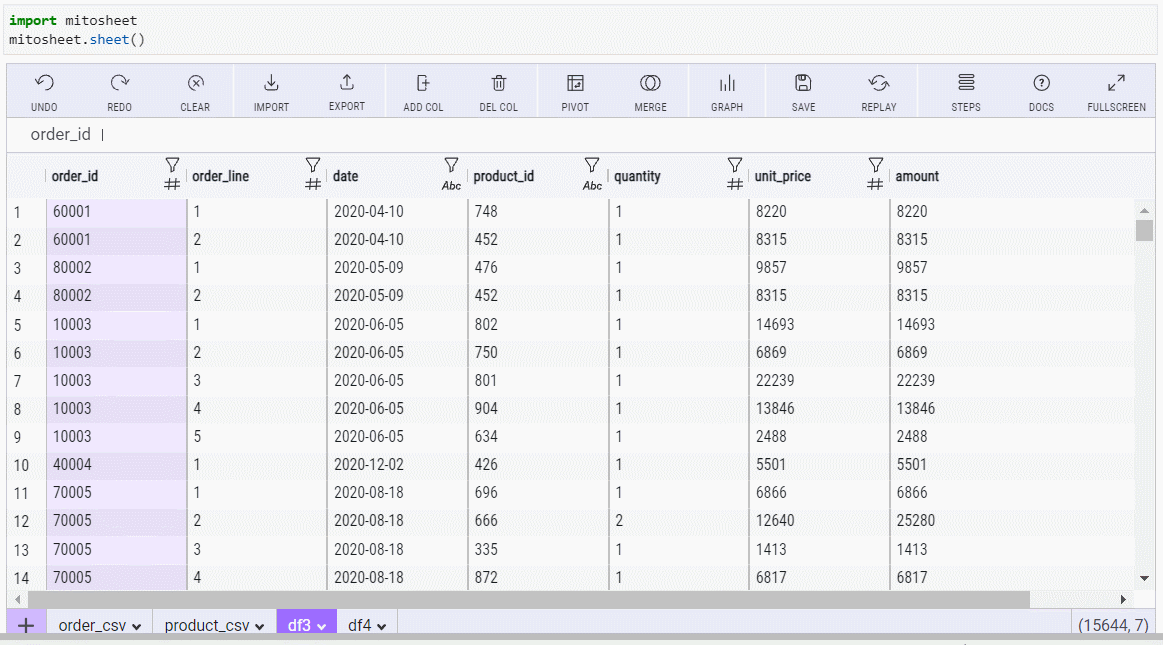This screenshot has height=645, width=1163.
Task: Click the Export icon
Action: (347, 83)
